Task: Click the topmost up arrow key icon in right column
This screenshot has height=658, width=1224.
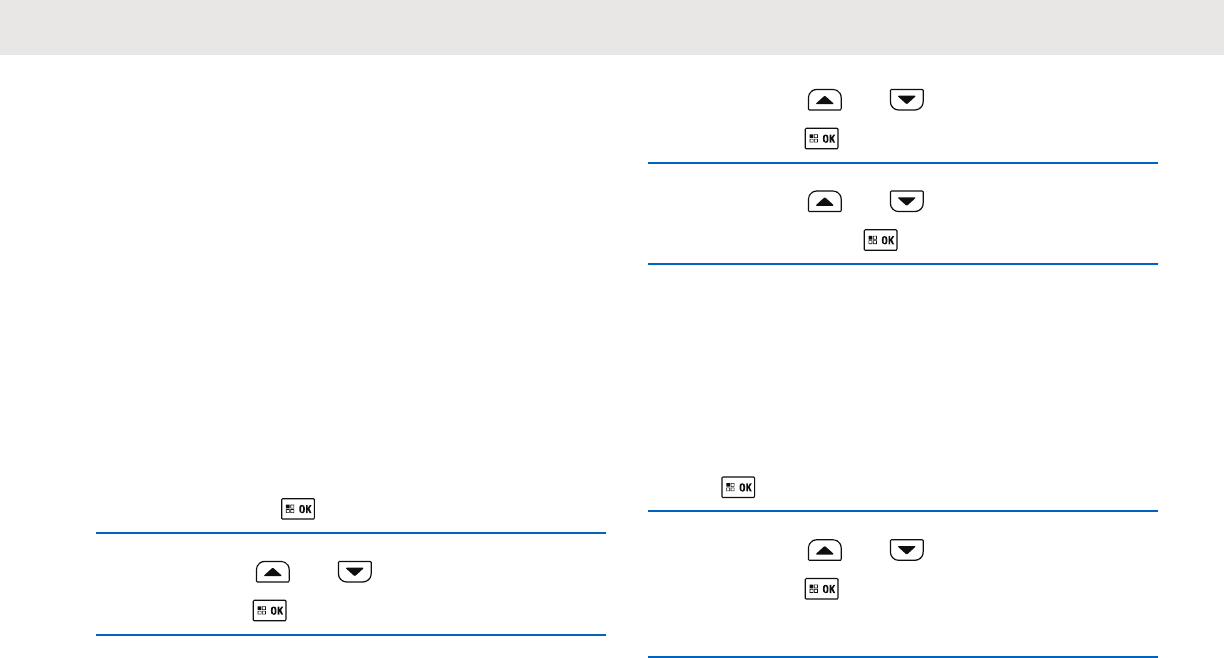Action: pyautogui.click(x=825, y=100)
